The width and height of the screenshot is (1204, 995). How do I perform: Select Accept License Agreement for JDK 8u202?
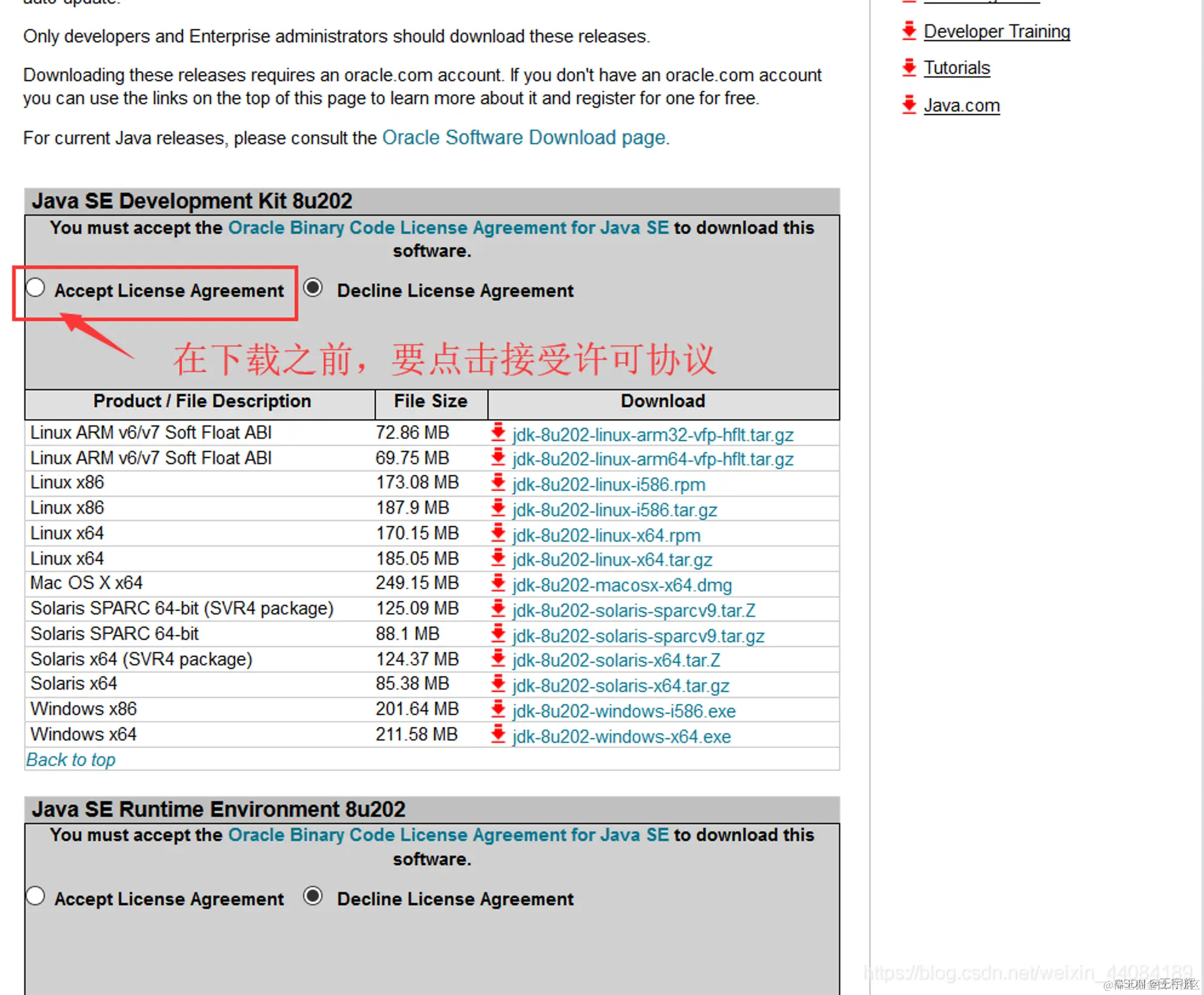(36, 288)
